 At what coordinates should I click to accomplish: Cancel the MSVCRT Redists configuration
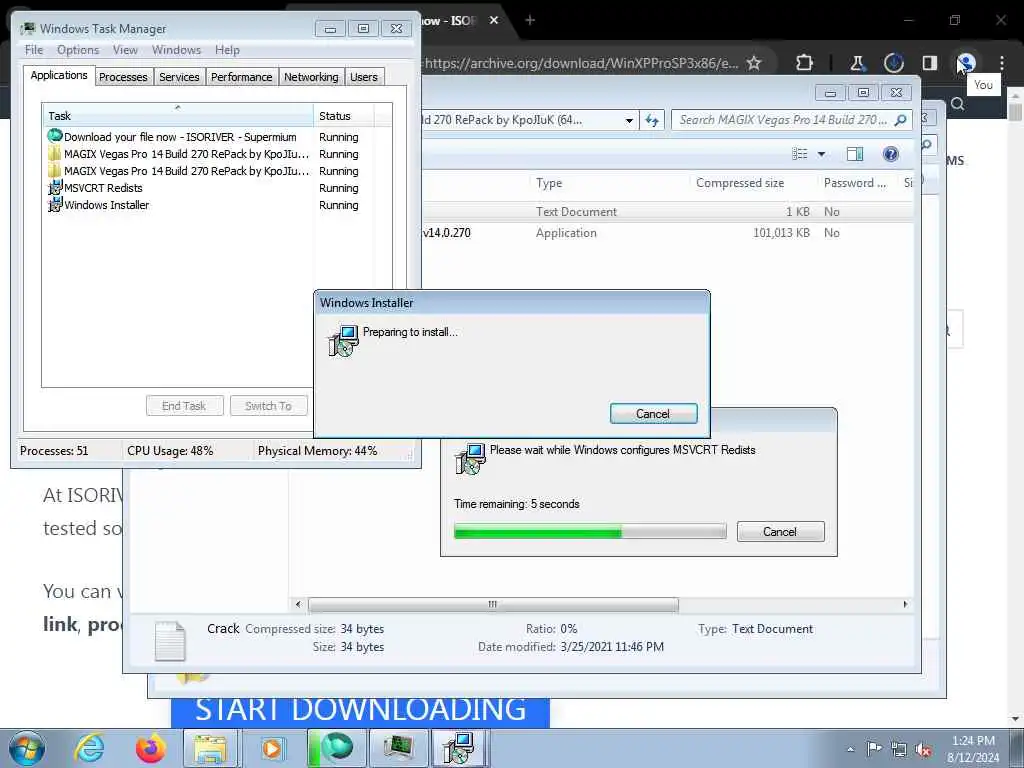click(780, 532)
